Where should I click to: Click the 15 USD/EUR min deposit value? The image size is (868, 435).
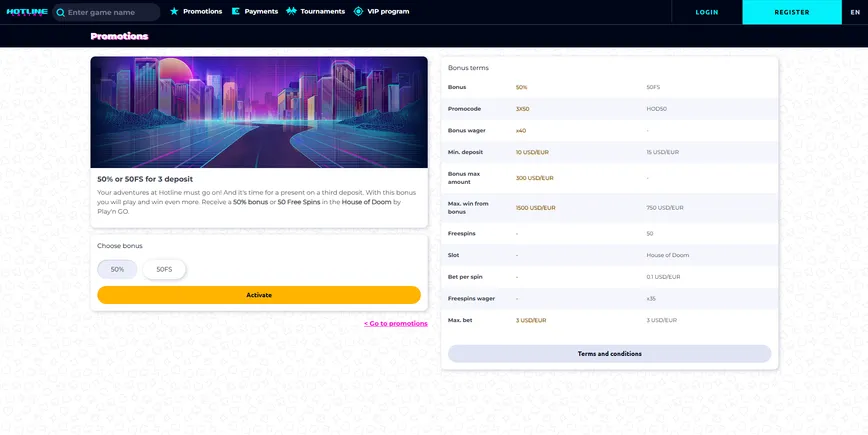pos(663,152)
